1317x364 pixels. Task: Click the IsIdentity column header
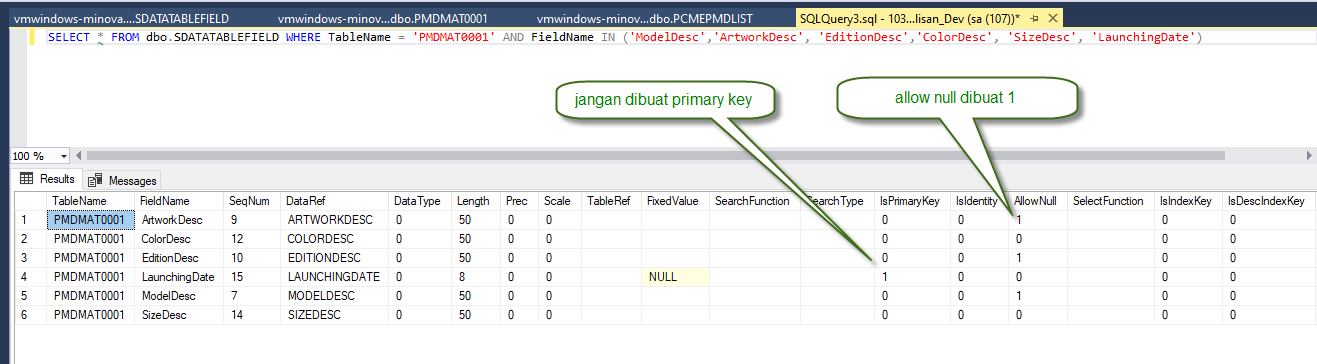978,201
